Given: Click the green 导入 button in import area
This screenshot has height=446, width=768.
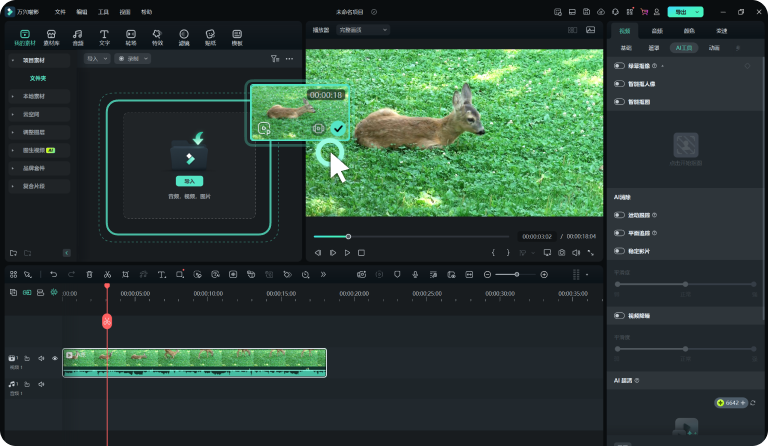Looking at the screenshot, I should point(188,181).
